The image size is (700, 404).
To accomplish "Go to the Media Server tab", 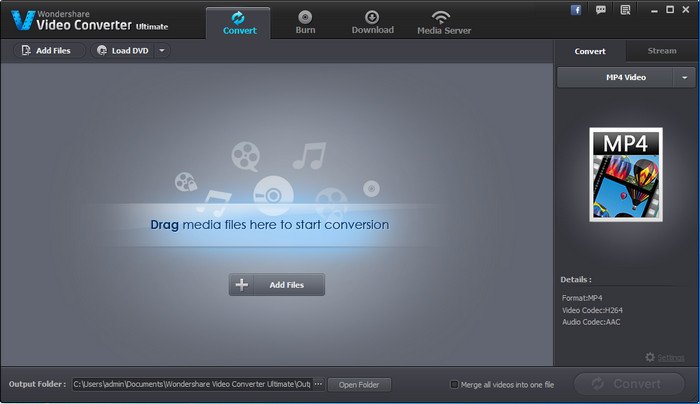I will pyautogui.click(x=444, y=23).
